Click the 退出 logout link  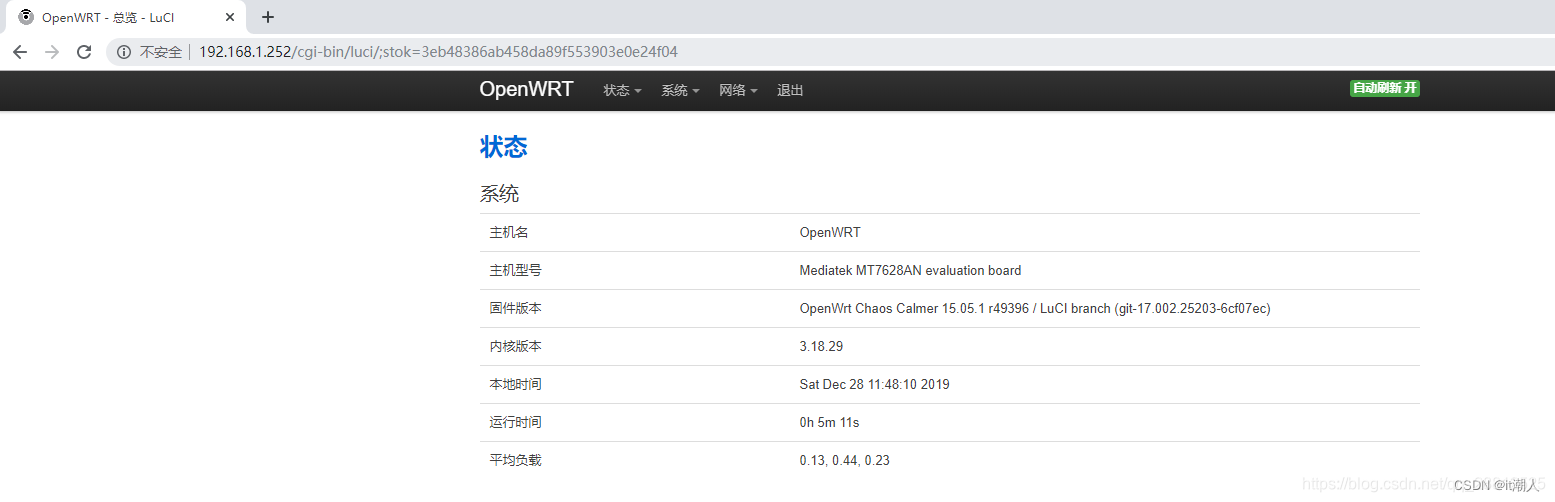(x=790, y=90)
